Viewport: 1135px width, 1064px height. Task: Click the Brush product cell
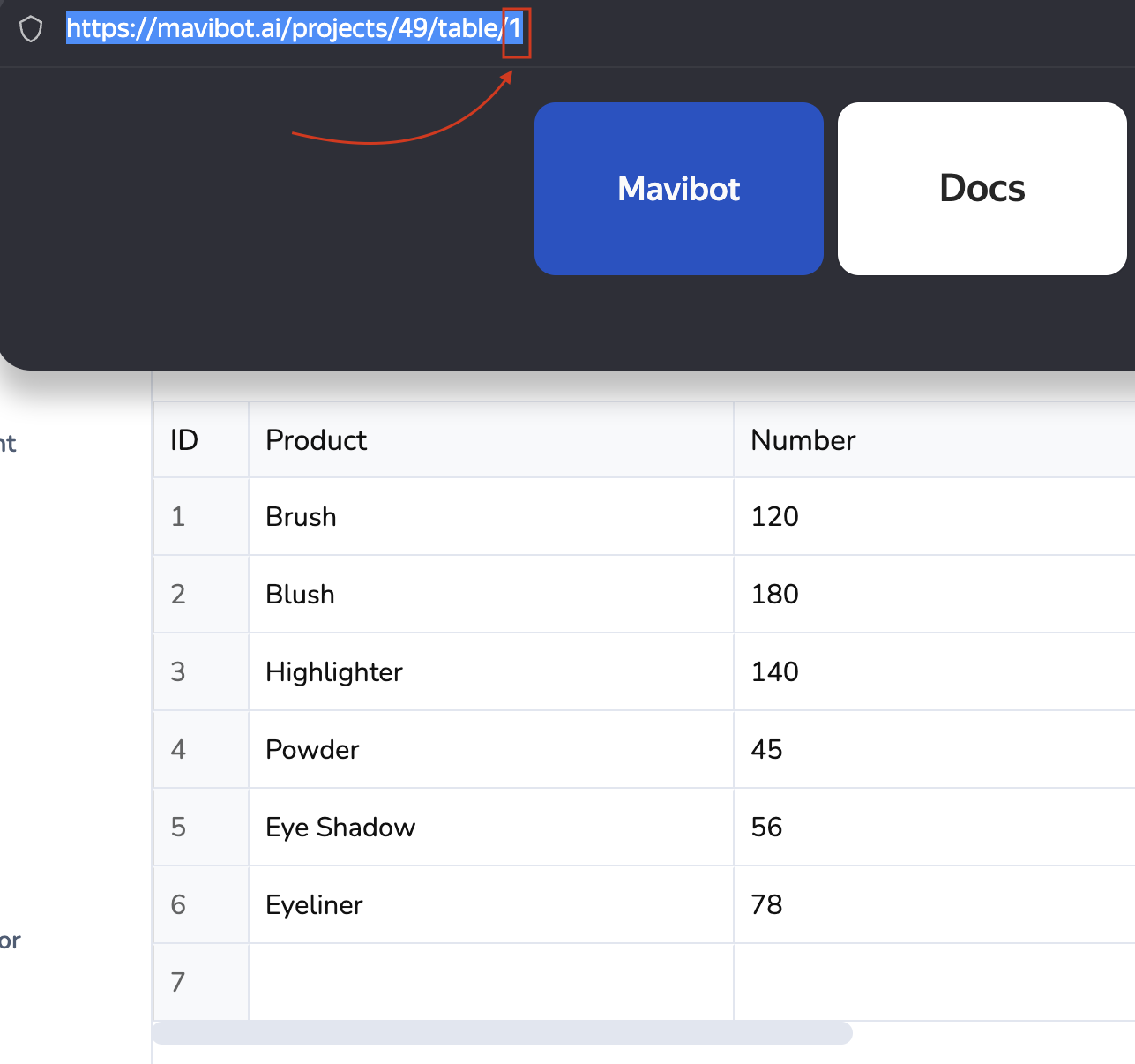click(301, 517)
